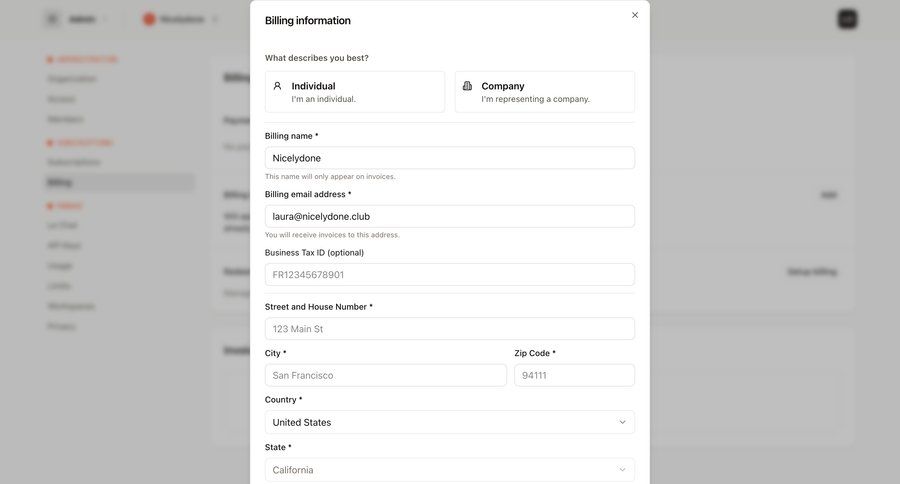900x484 pixels.
Task: Close the Billing information dialog
Action: pos(635,15)
